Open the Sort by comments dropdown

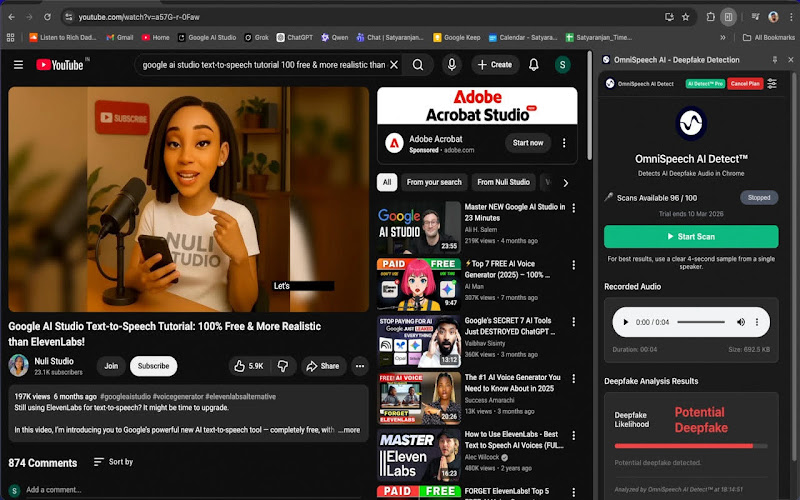pyautogui.click(x=113, y=462)
